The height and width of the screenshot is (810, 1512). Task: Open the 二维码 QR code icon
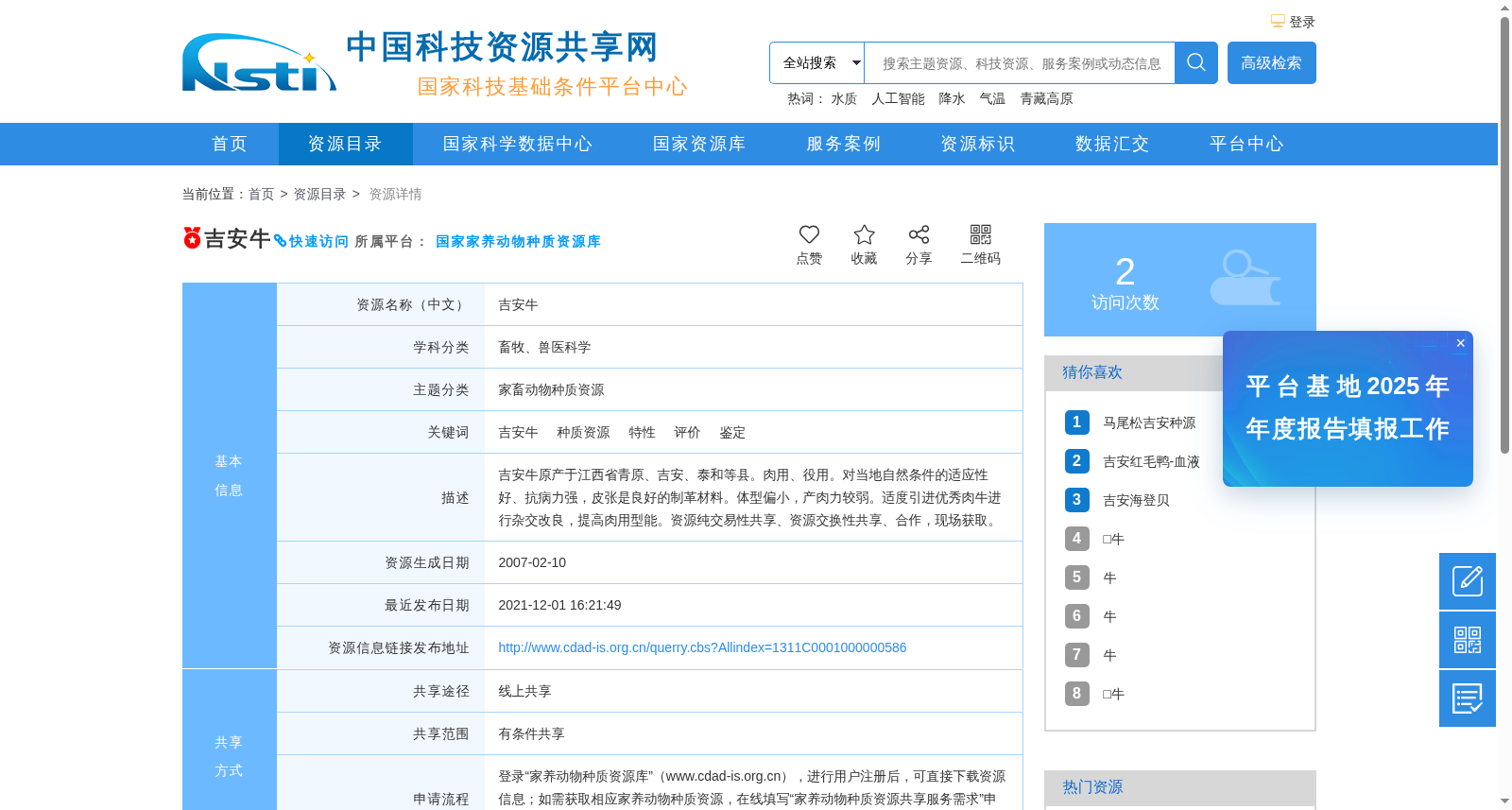pyautogui.click(x=981, y=234)
